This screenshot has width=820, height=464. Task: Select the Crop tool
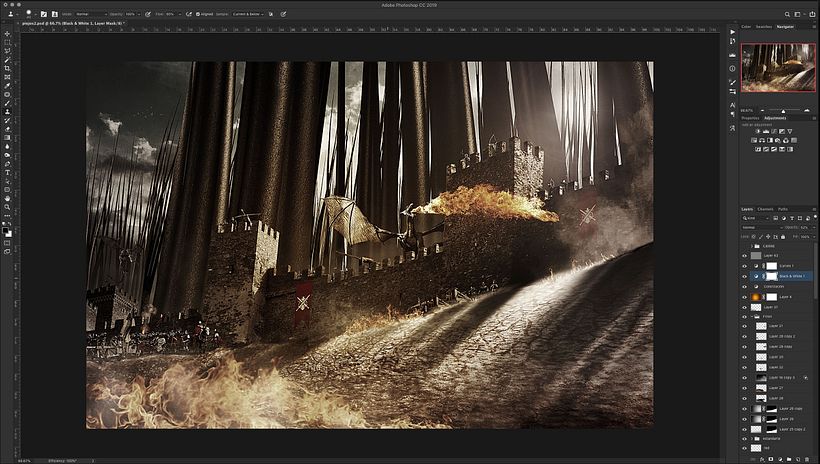click(x=7, y=69)
